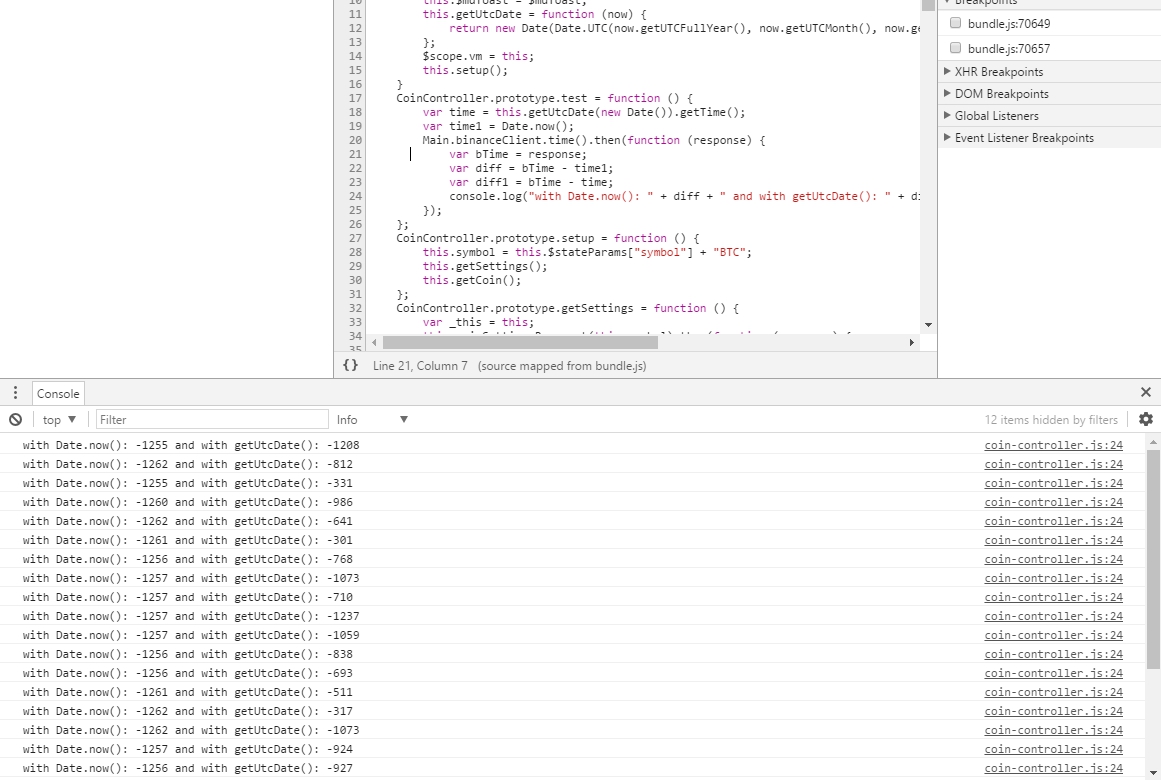The height and width of the screenshot is (780, 1161).
Task: Select the Console drawer tab
Action: (x=58, y=393)
